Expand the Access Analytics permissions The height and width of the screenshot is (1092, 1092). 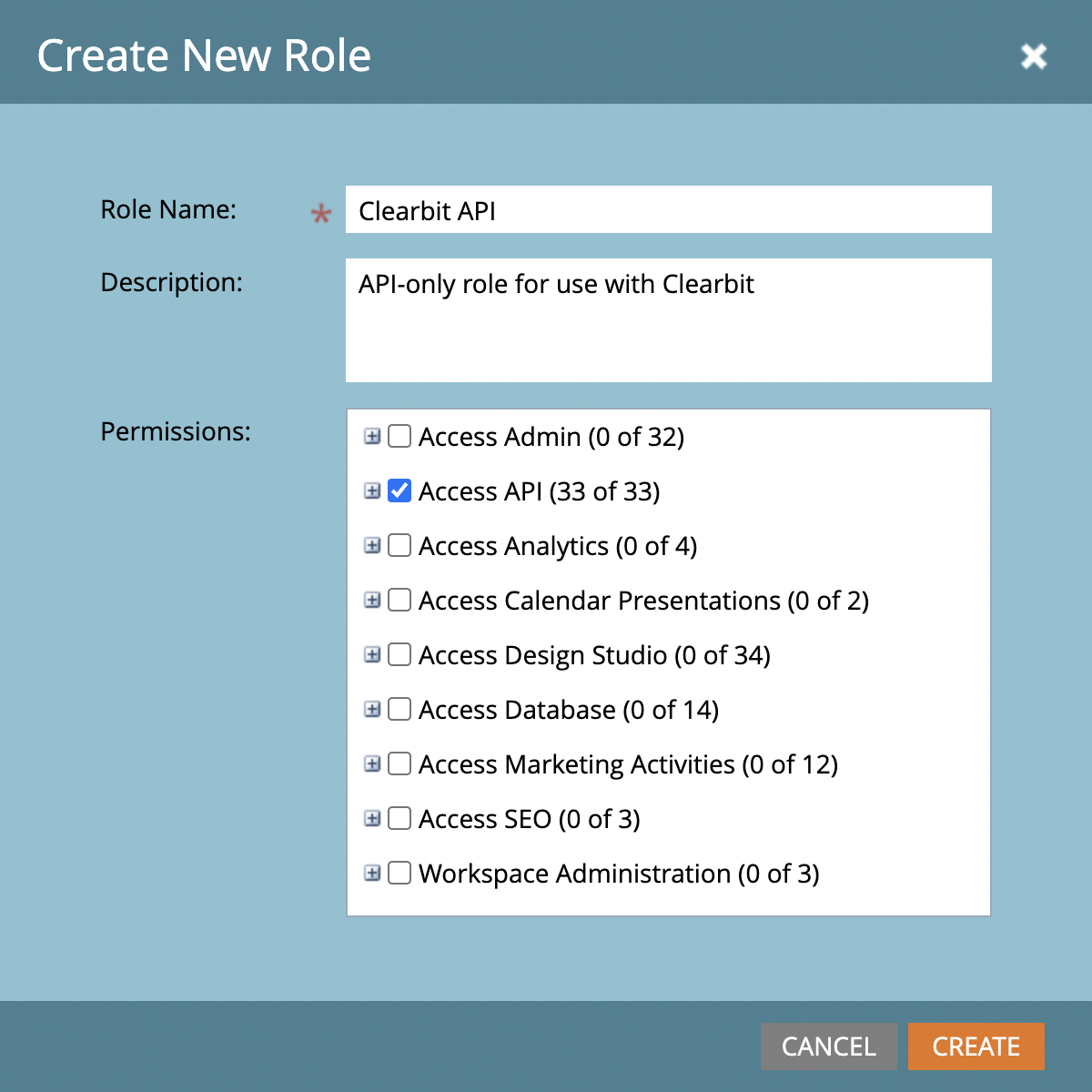372,545
